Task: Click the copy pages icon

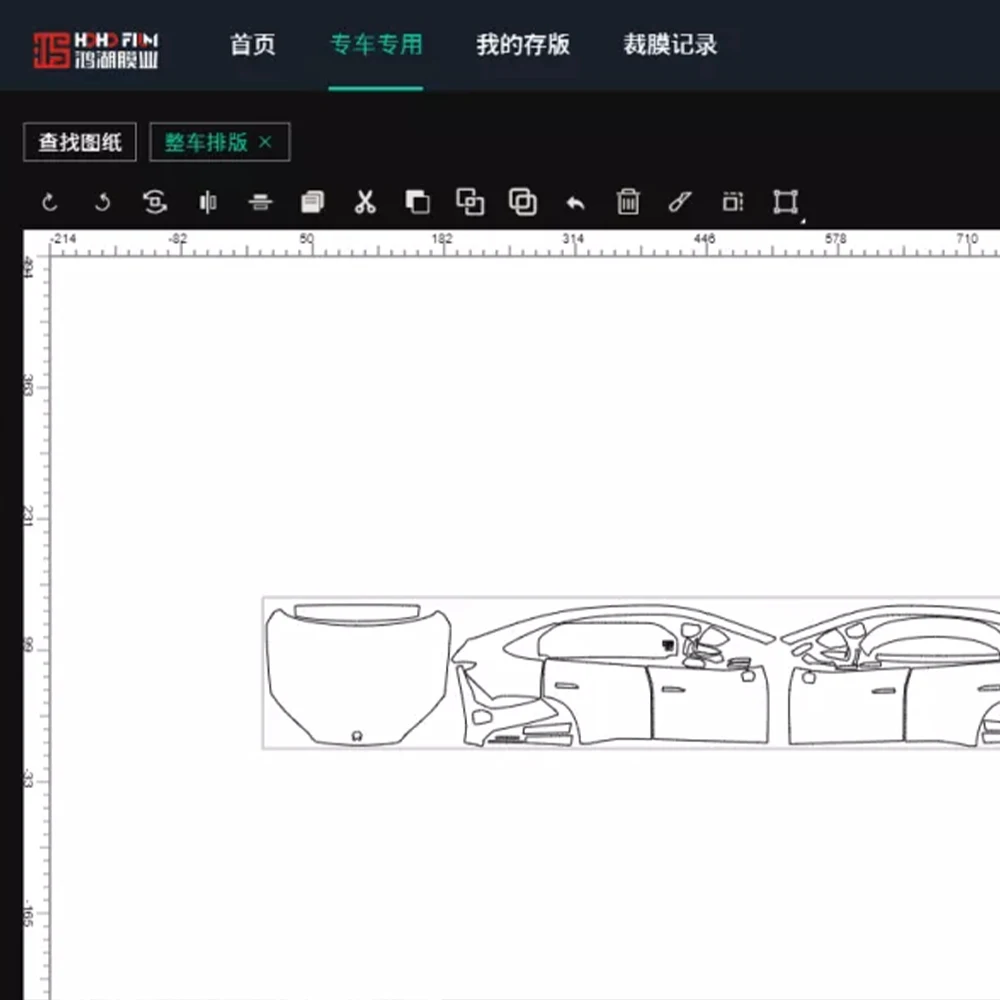Action: pyautogui.click(x=312, y=203)
